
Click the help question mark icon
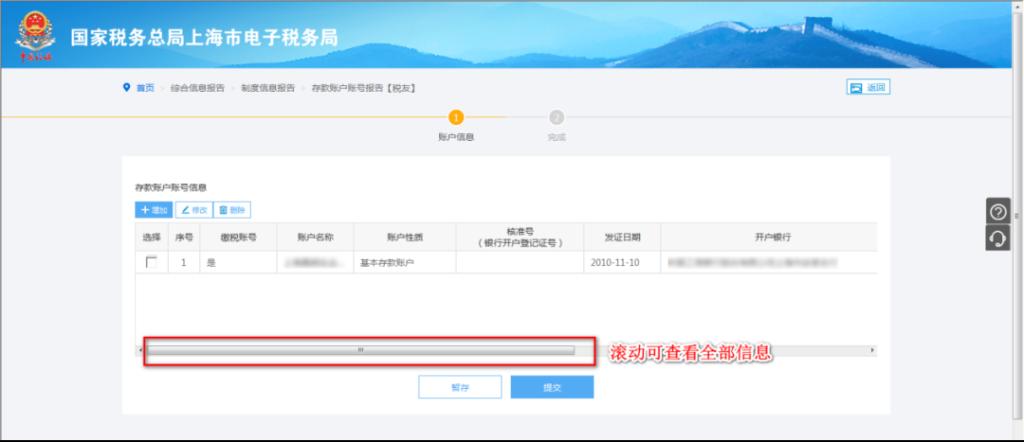click(997, 212)
